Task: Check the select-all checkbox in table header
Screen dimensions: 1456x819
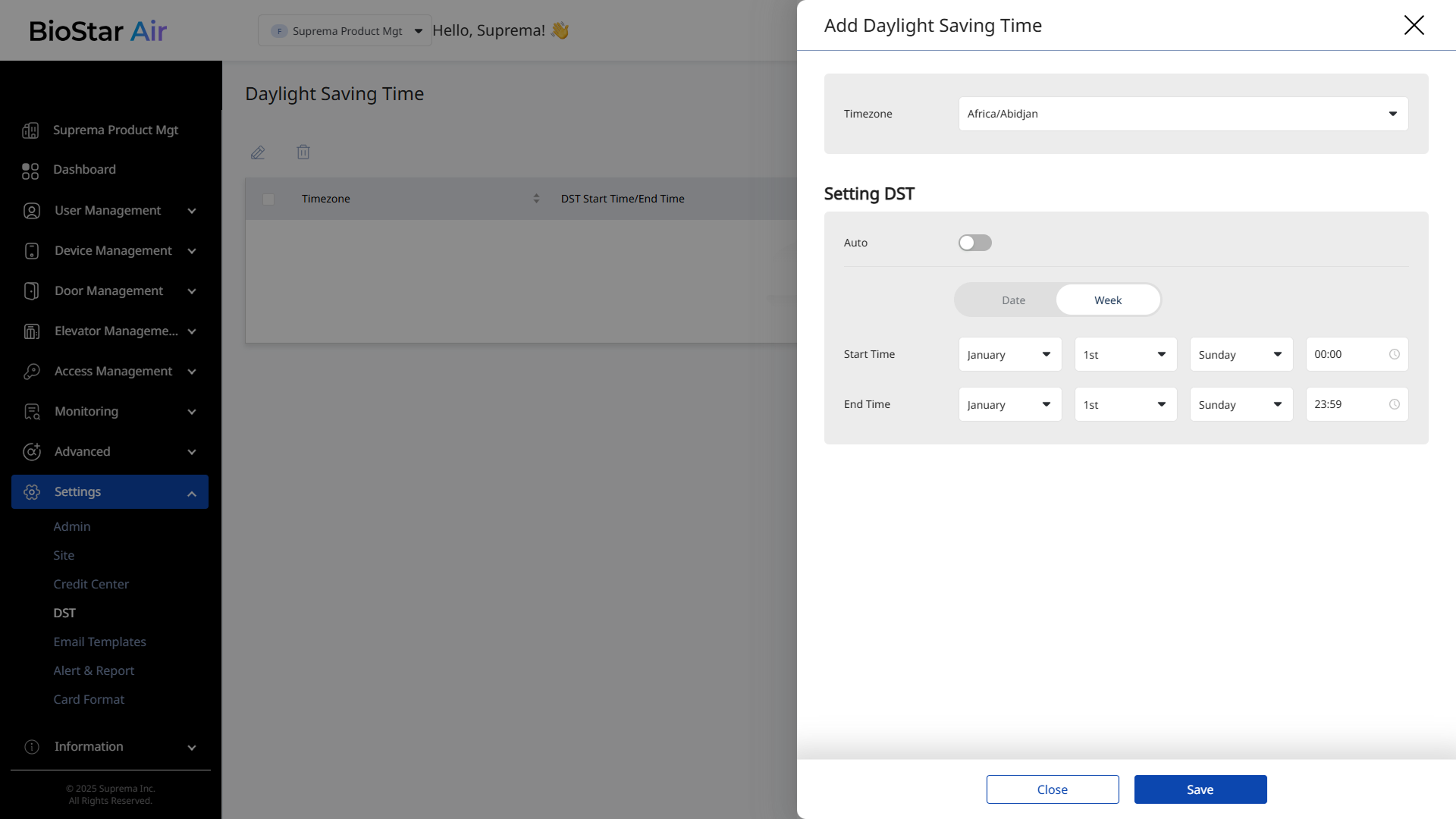Action: (268, 199)
